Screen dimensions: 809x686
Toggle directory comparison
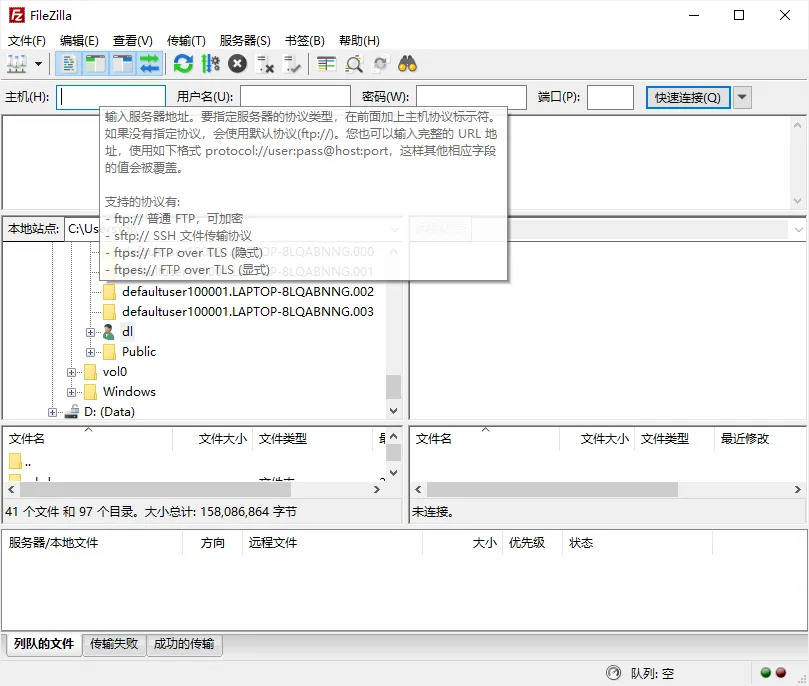(354, 64)
